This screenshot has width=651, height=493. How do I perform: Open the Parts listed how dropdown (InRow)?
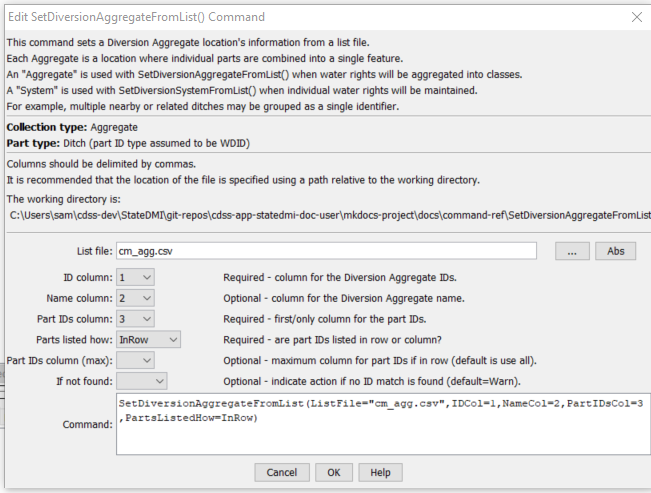(148, 339)
